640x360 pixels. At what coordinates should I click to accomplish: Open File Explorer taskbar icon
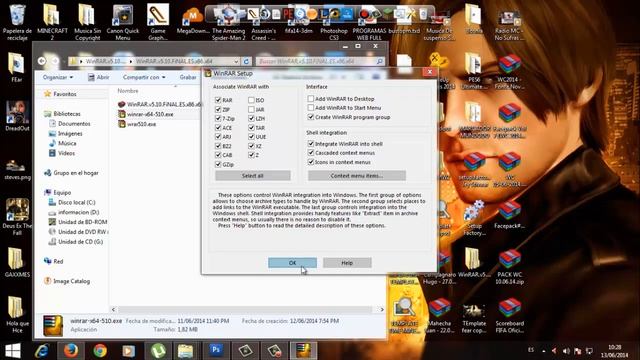click(186, 351)
